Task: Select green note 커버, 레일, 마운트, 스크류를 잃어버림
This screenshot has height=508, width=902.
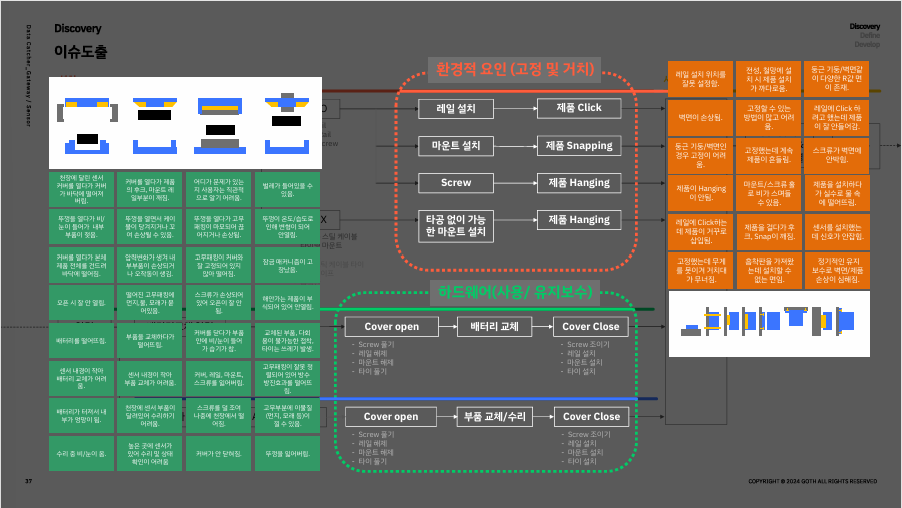Action: point(219,379)
